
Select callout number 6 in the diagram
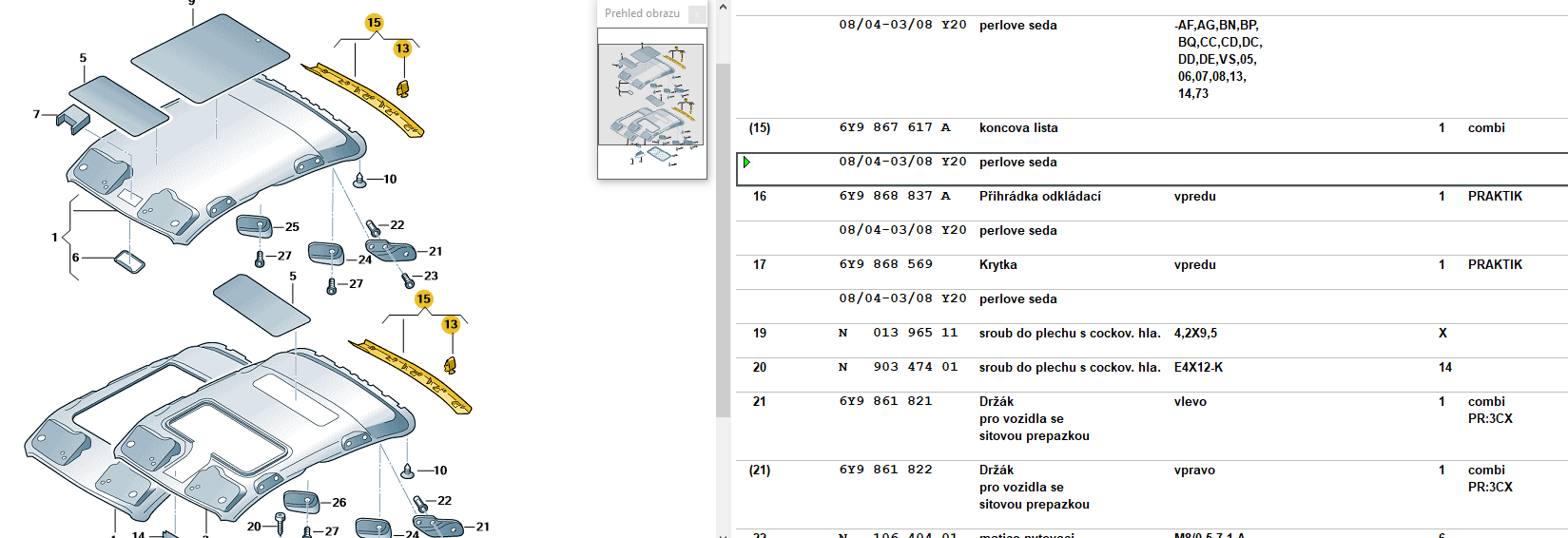[x=76, y=258]
